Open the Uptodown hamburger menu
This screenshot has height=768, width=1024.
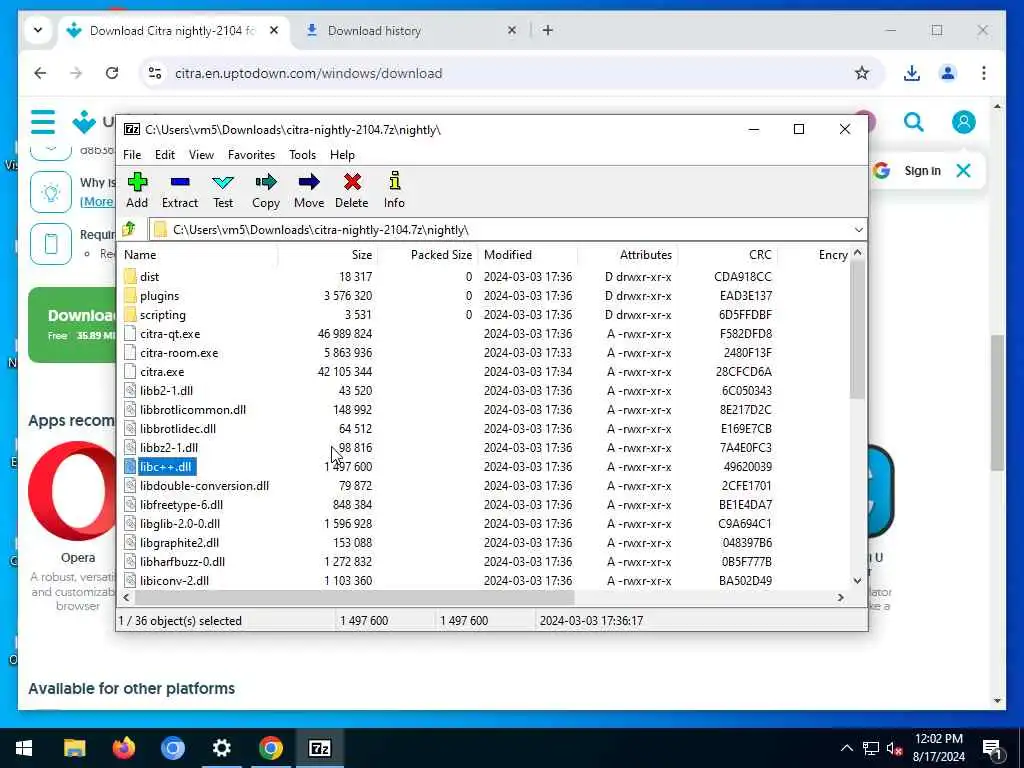pos(43,122)
